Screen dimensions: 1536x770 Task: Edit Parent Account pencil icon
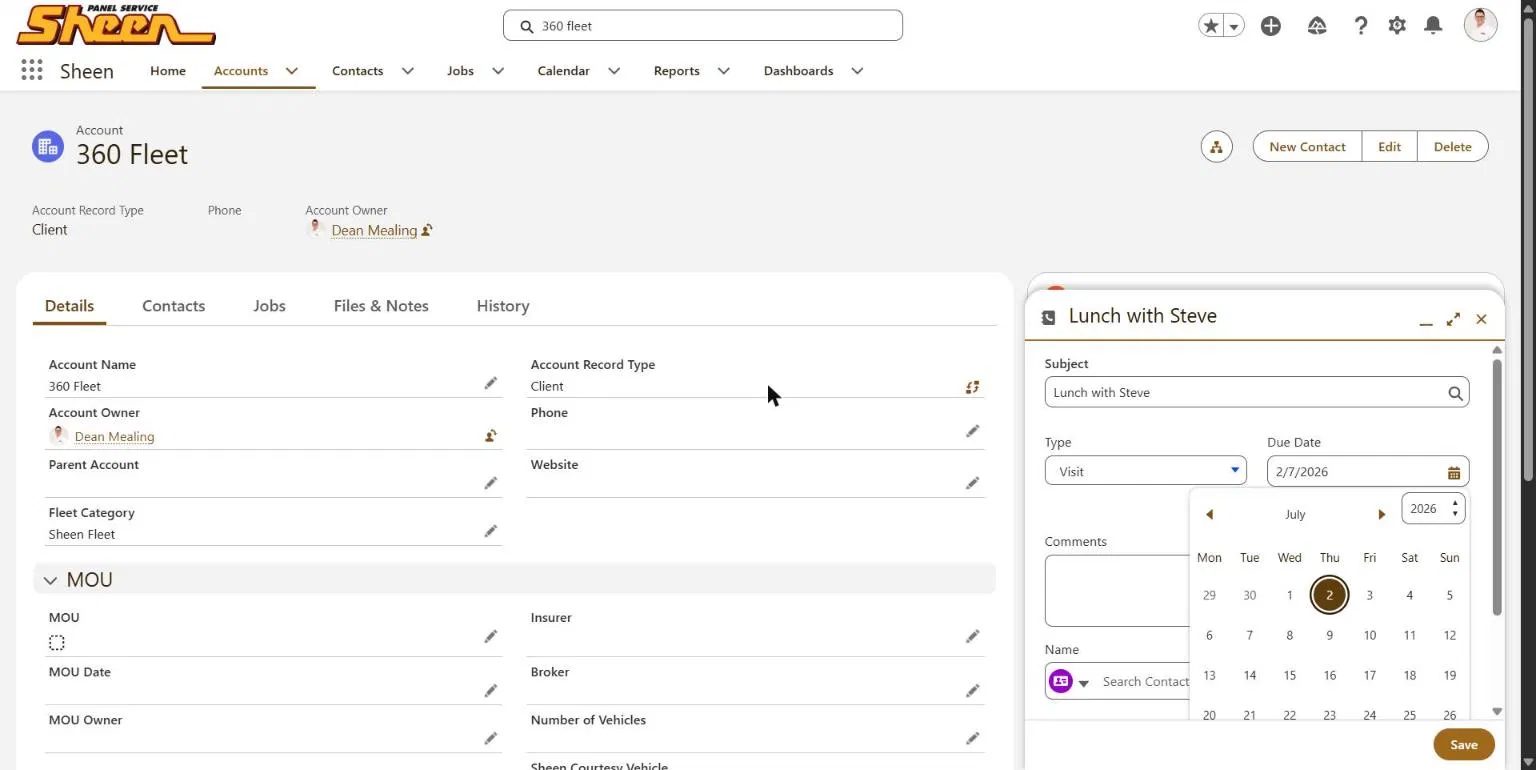pos(490,483)
